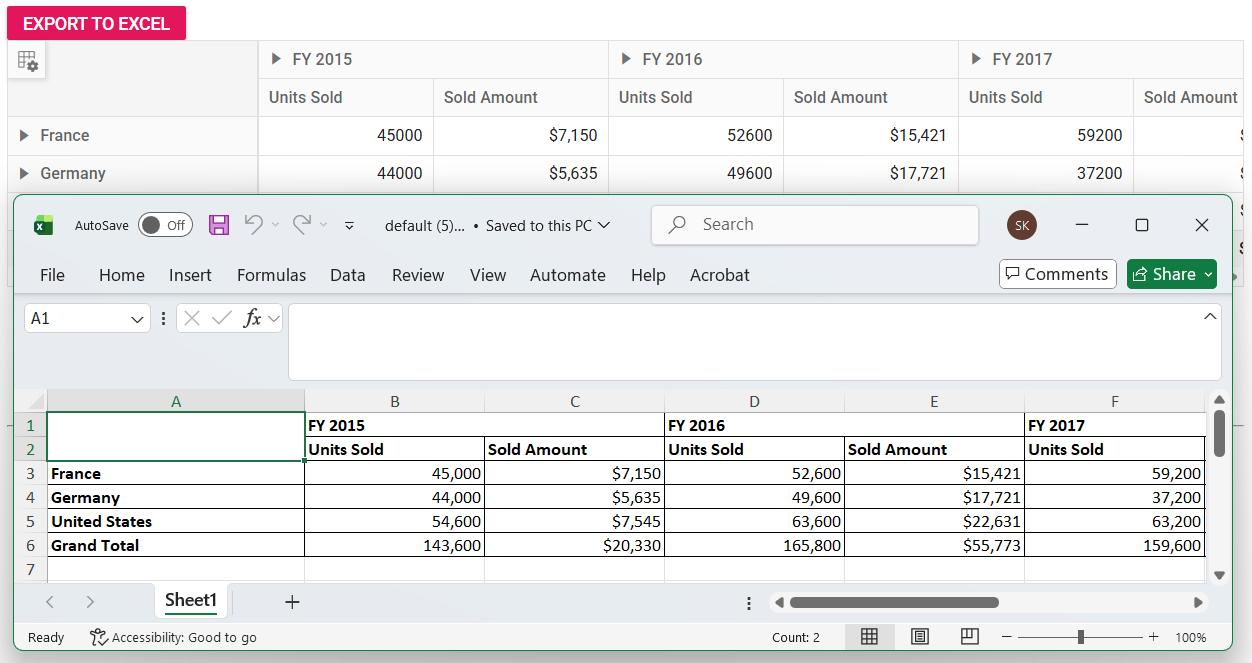
Task: Open the Name Box dropdown
Action: tap(135, 318)
